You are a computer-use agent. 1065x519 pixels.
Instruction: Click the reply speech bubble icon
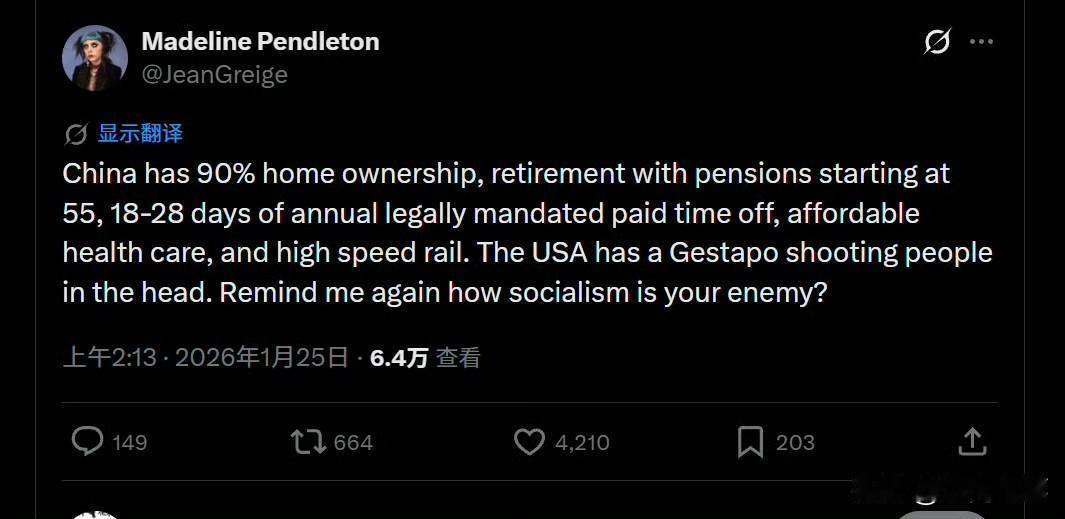coord(88,441)
